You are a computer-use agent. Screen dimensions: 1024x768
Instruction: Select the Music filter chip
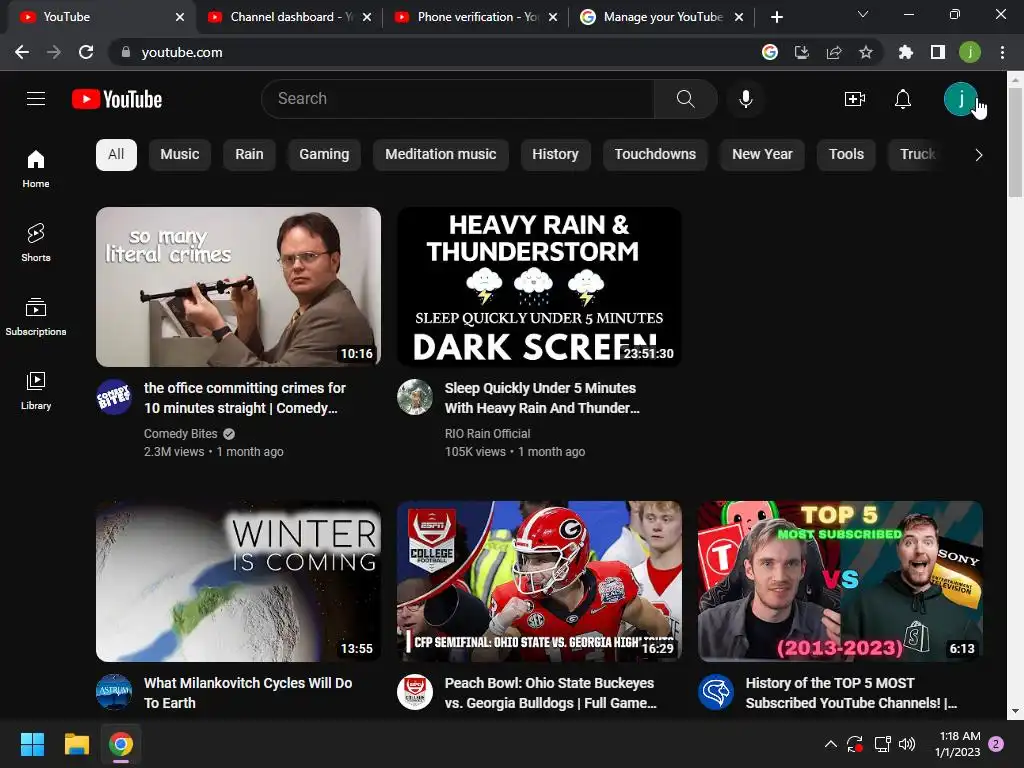click(x=180, y=155)
